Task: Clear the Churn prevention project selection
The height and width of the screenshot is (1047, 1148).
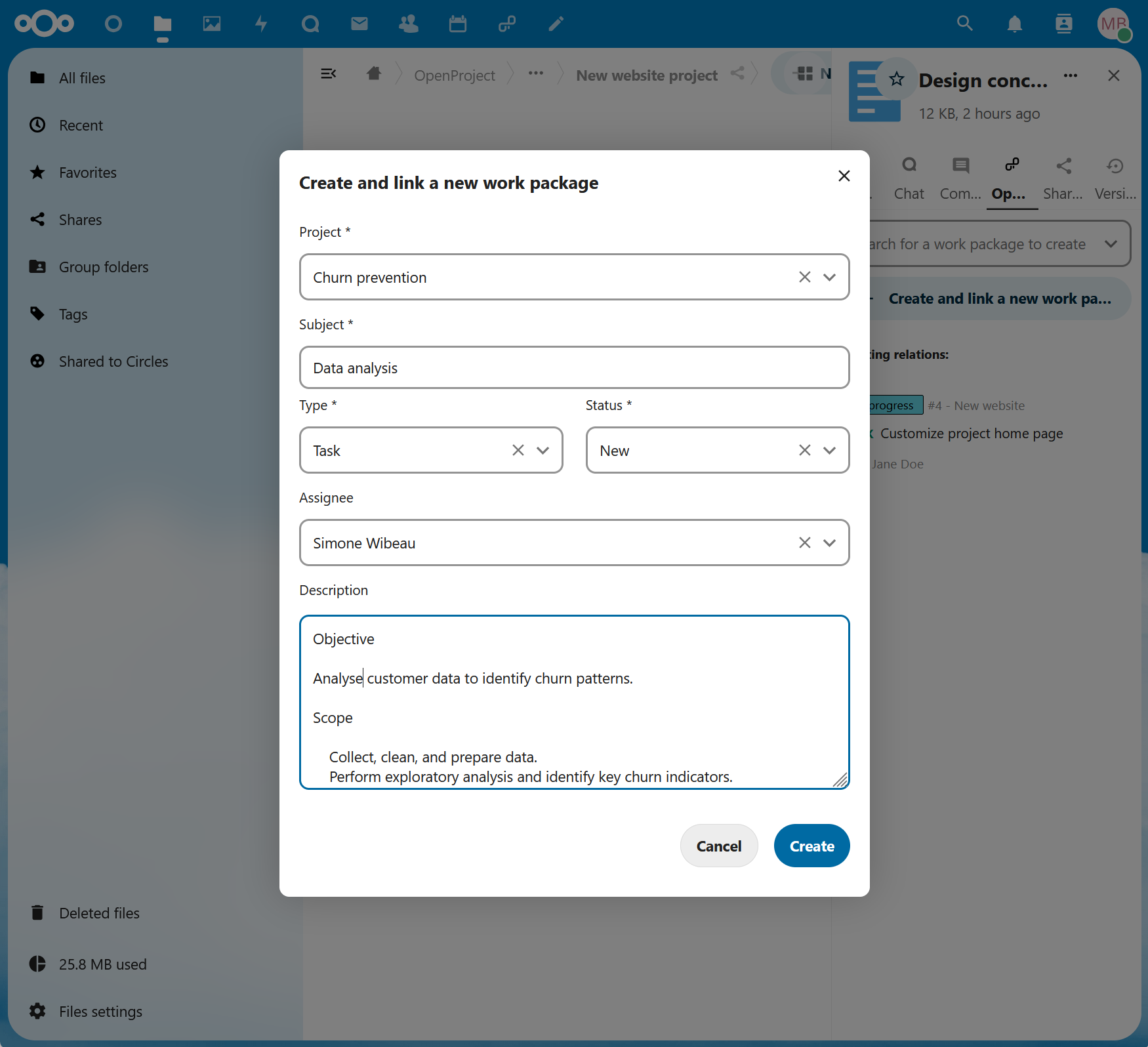Action: pos(805,277)
